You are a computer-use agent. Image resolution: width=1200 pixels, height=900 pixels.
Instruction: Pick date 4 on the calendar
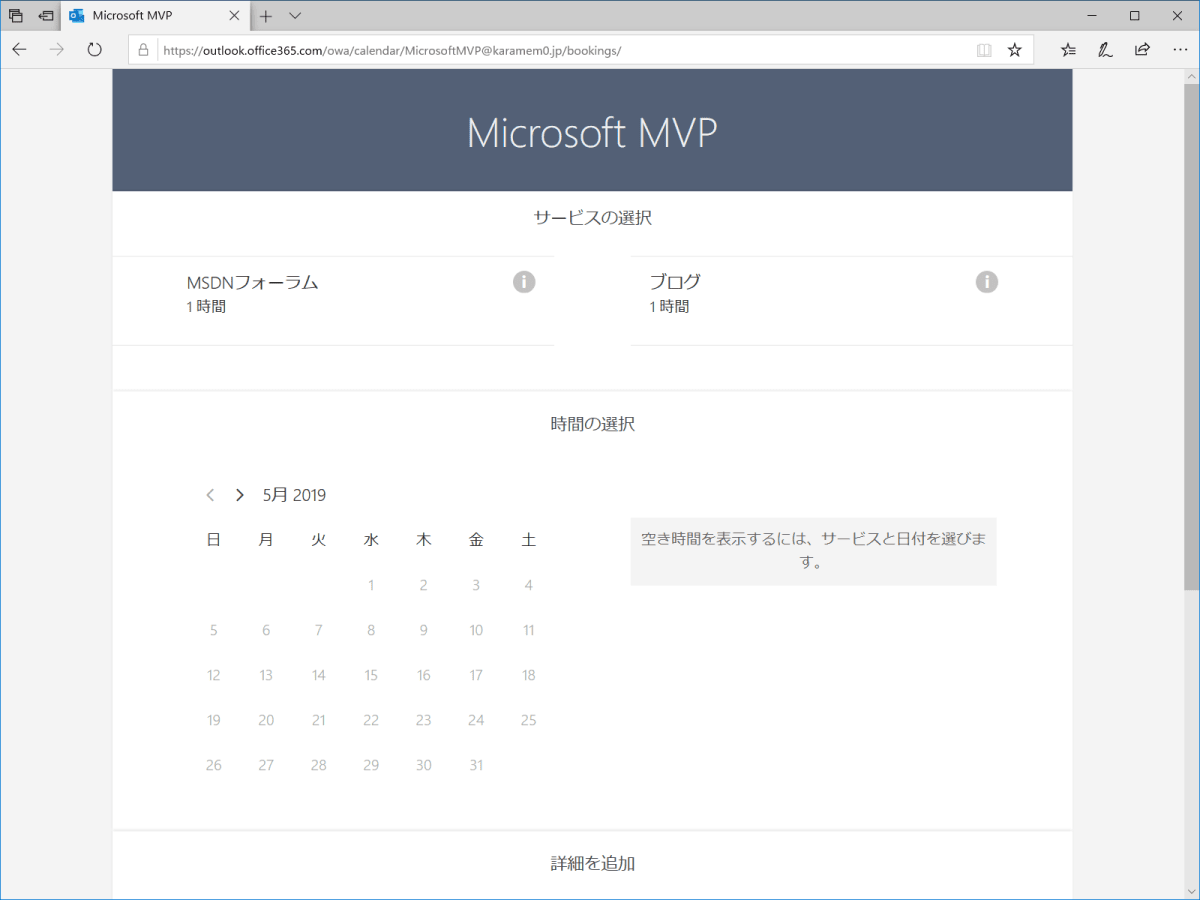click(x=529, y=585)
